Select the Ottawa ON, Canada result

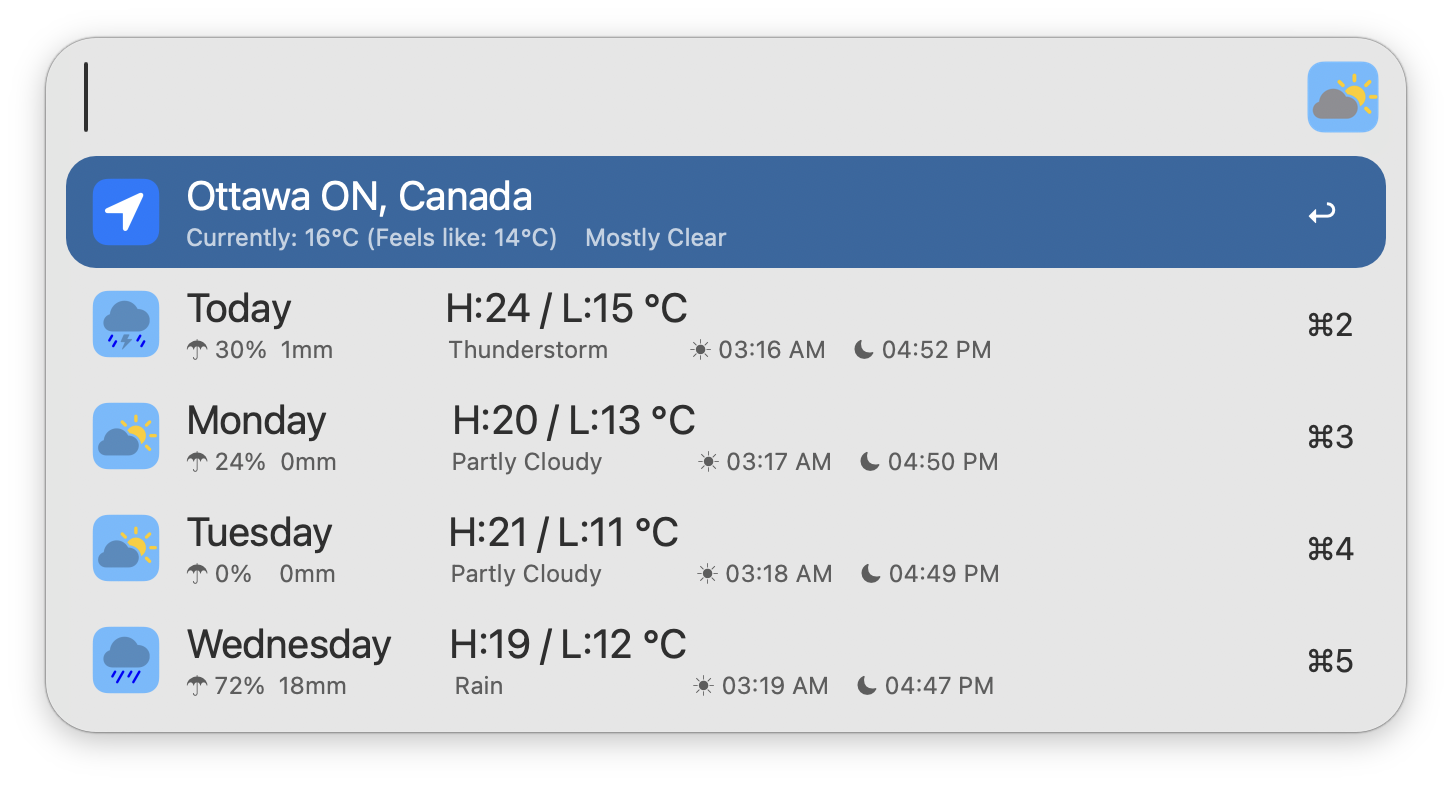[x=359, y=197]
